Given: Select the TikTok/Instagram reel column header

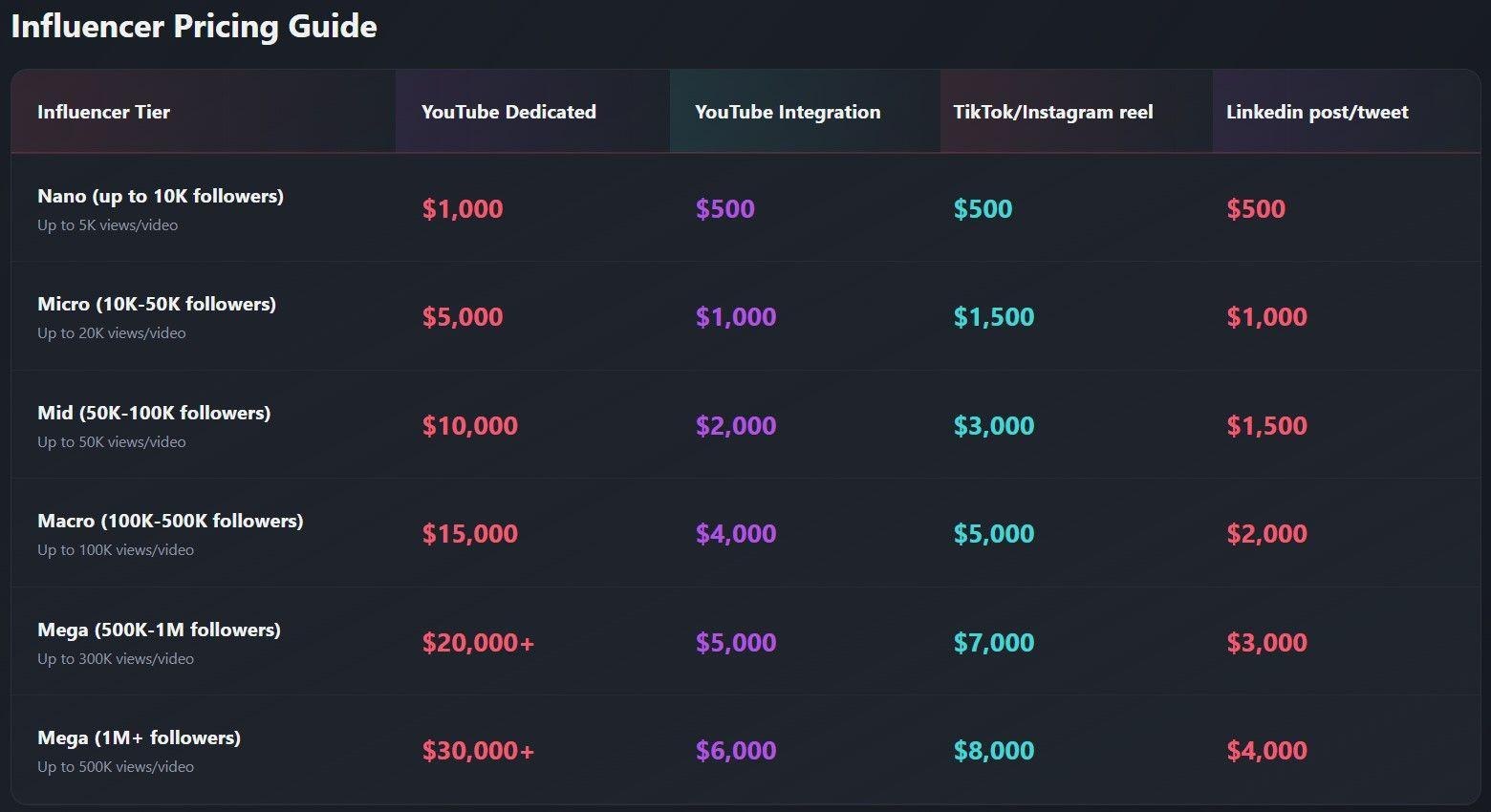Looking at the screenshot, I should [1052, 112].
